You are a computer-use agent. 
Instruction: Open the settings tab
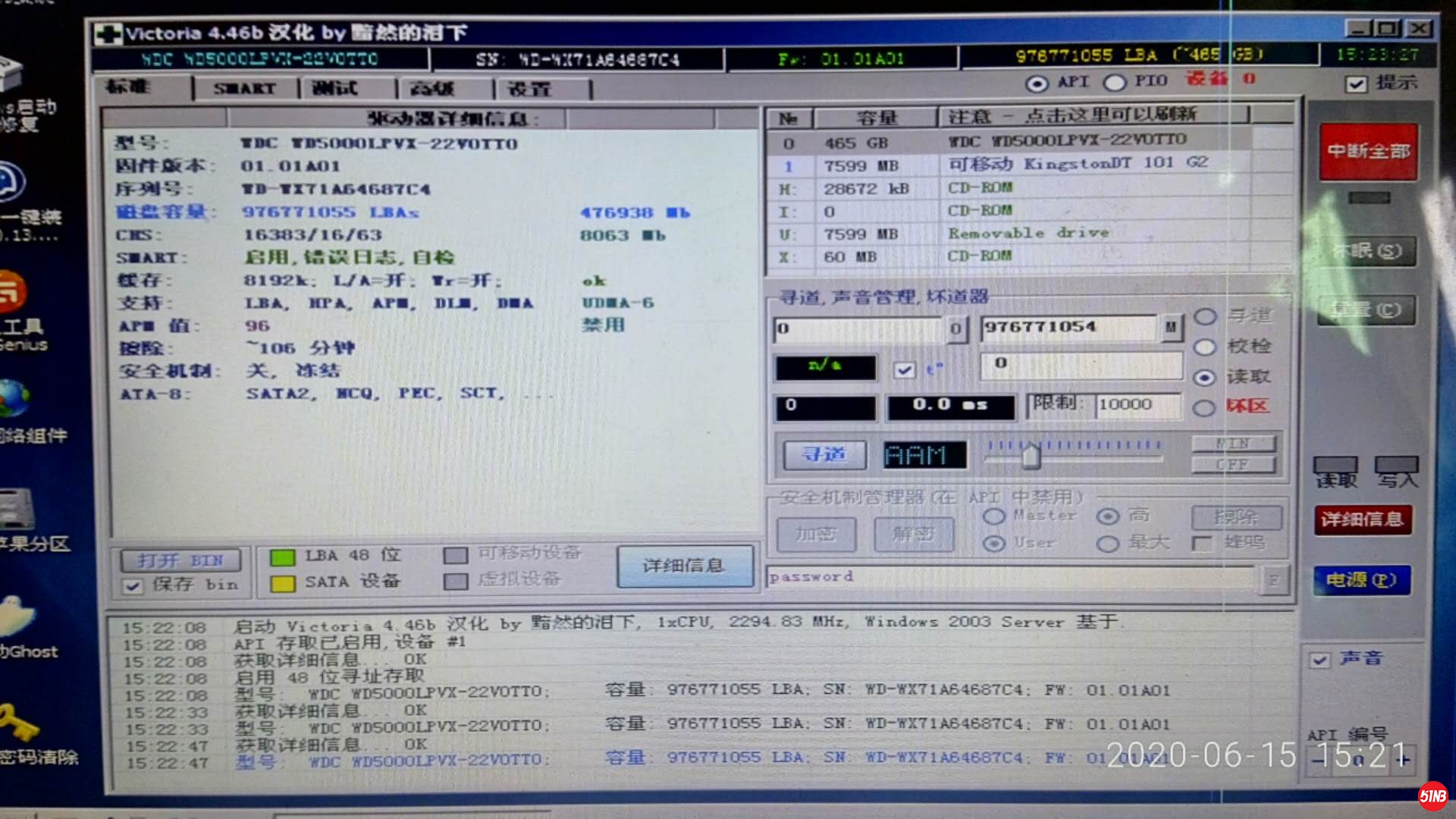tap(529, 89)
